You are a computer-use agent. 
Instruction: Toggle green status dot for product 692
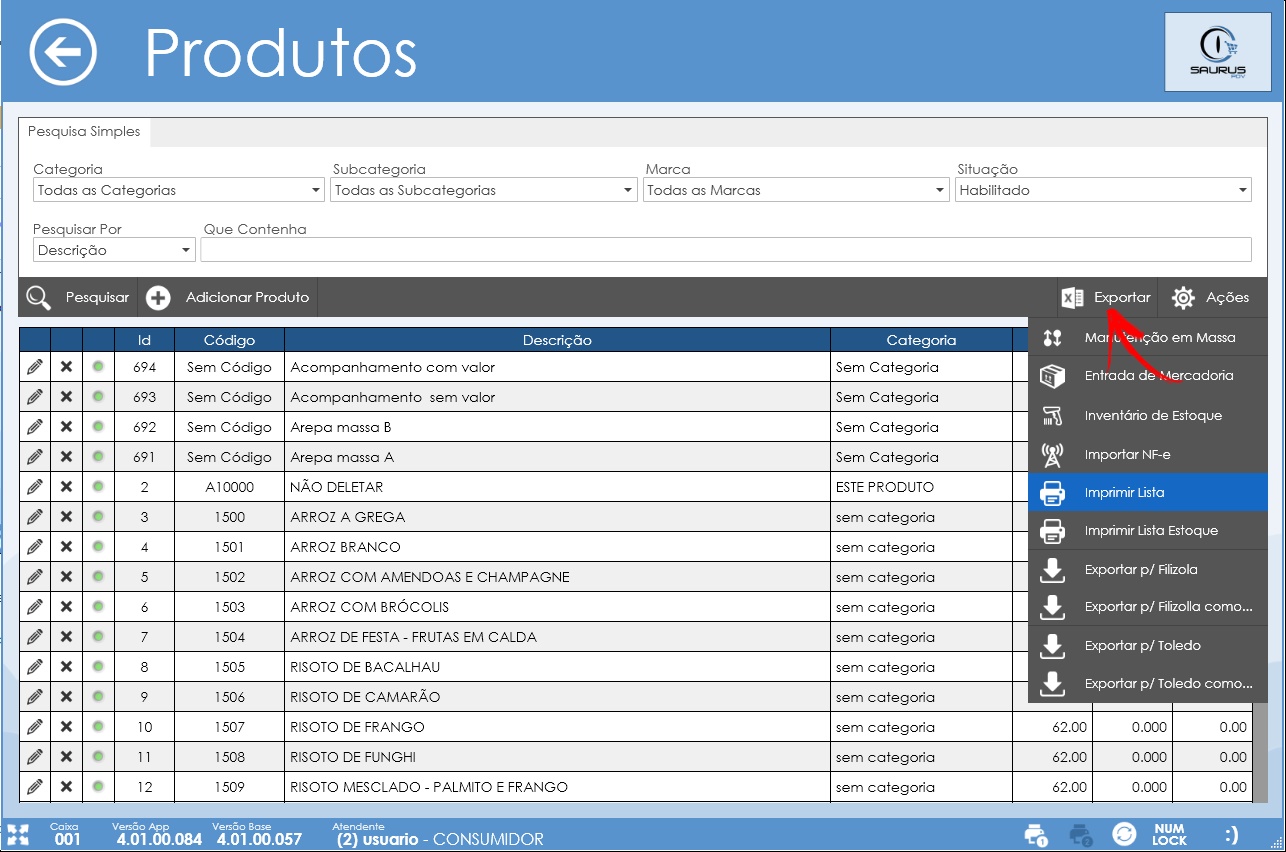pos(98,427)
